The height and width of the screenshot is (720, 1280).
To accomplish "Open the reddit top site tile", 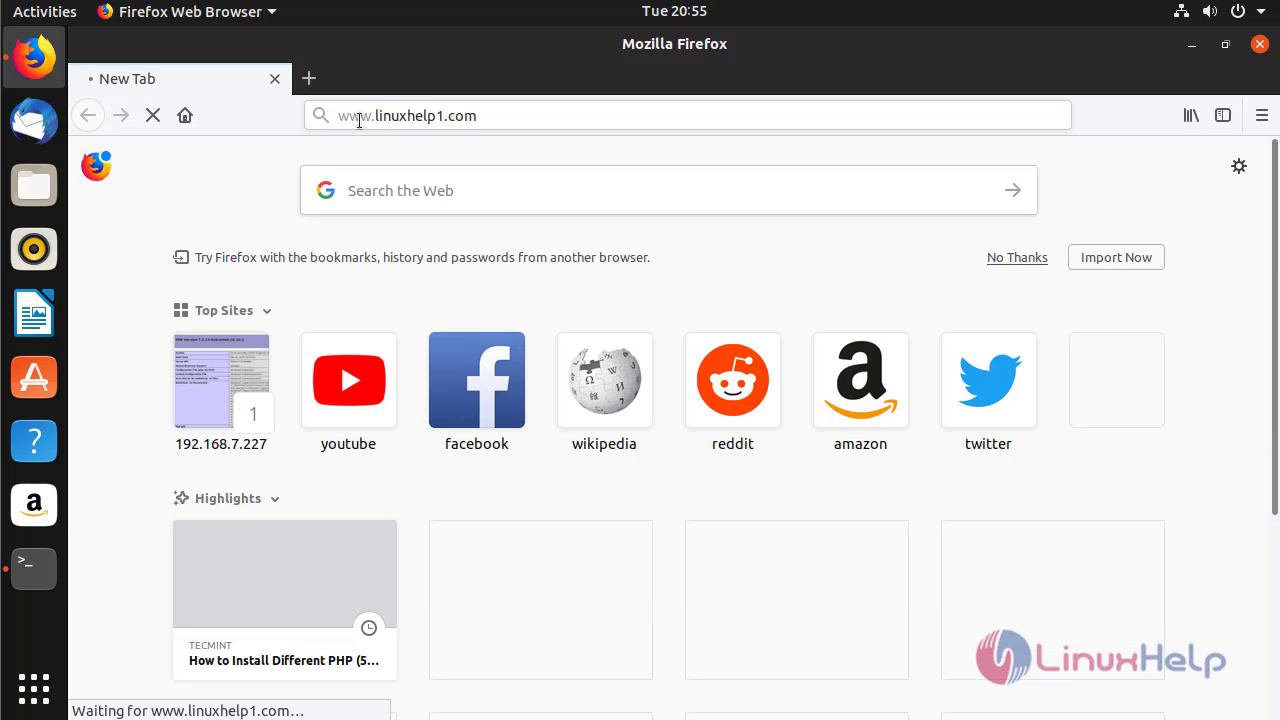I will [x=733, y=392].
